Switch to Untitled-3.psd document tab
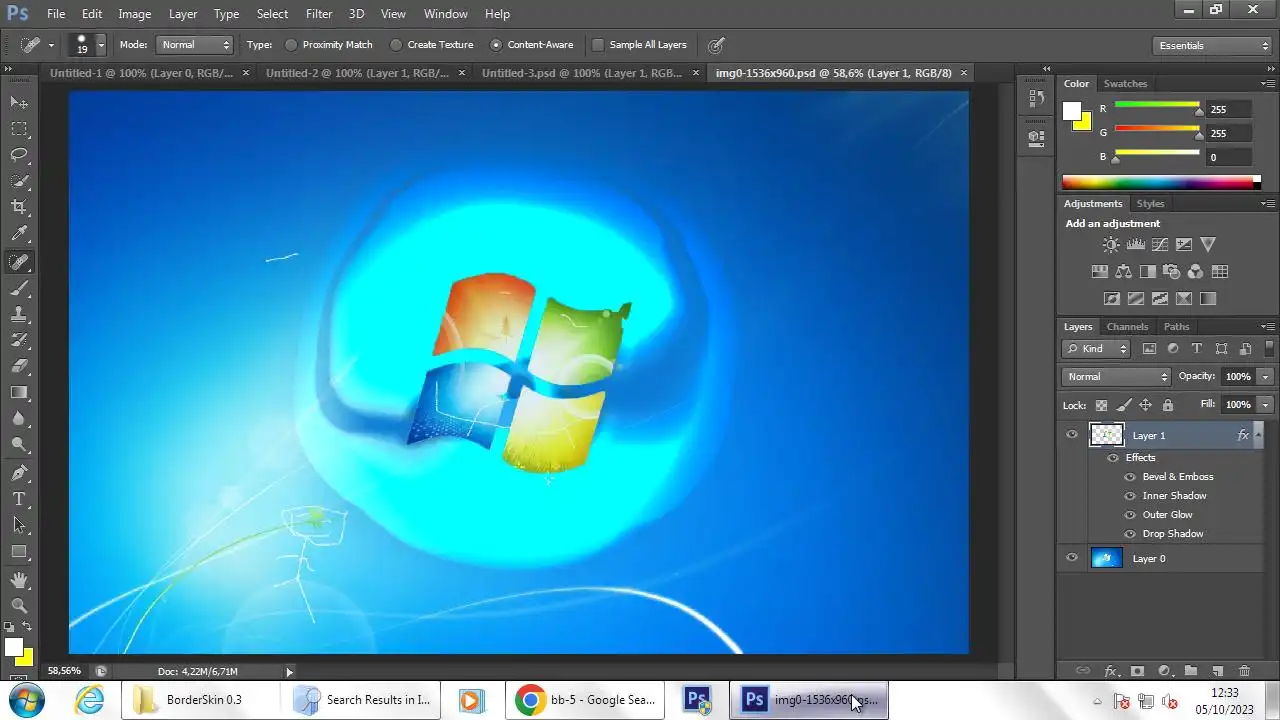1280x720 pixels. point(582,73)
